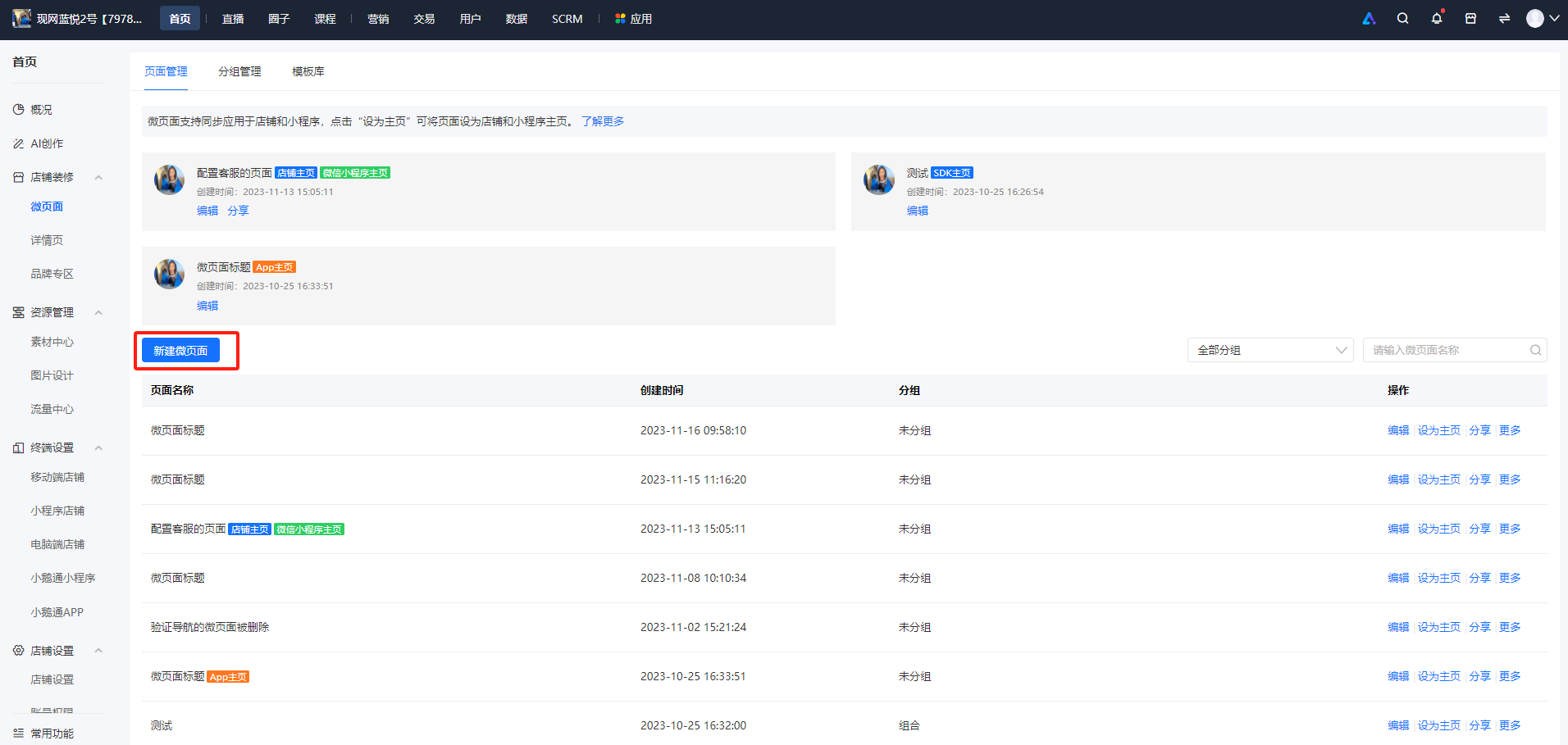
Task: Click the switch account arrows icon
Action: pos(1504,19)
